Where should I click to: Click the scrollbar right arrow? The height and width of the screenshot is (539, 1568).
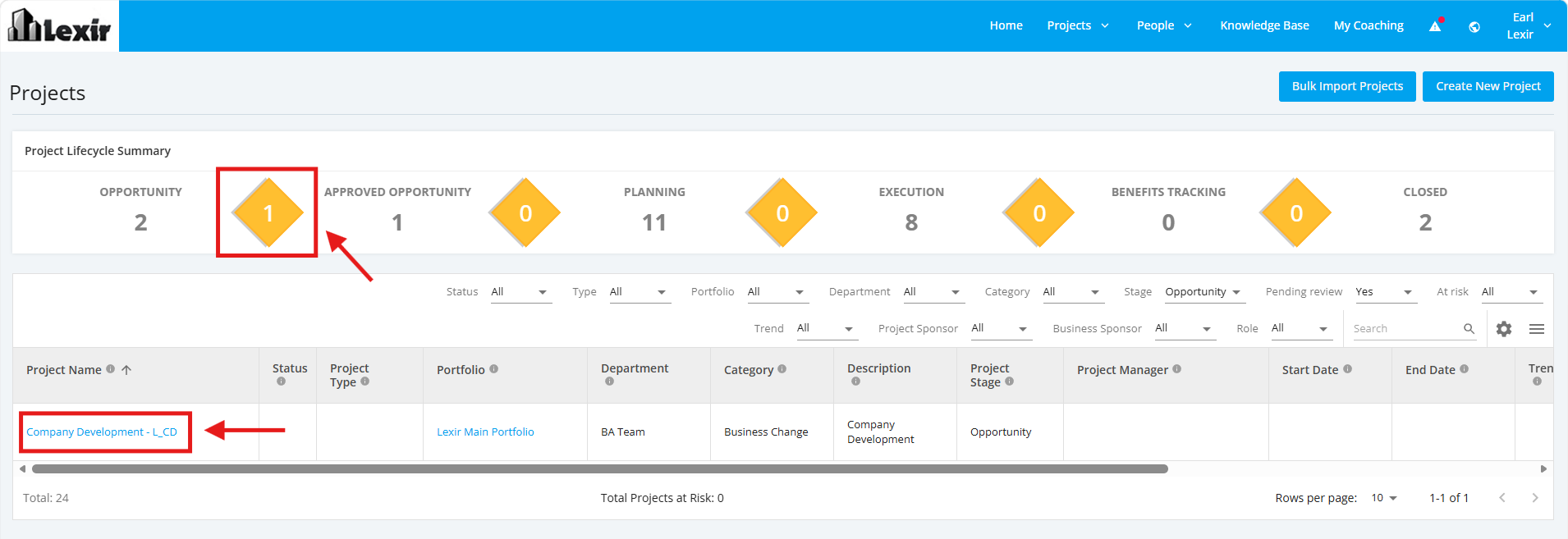click(1544, 469)
